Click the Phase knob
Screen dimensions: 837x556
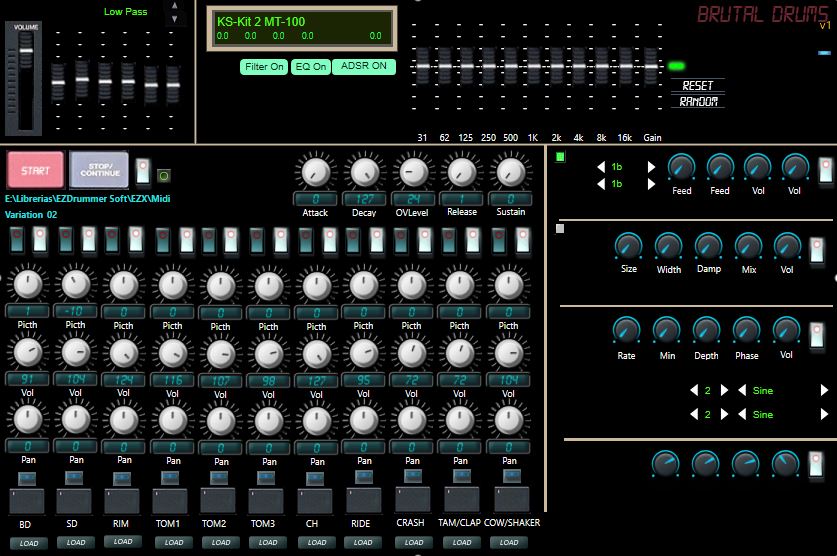point(746,331)
